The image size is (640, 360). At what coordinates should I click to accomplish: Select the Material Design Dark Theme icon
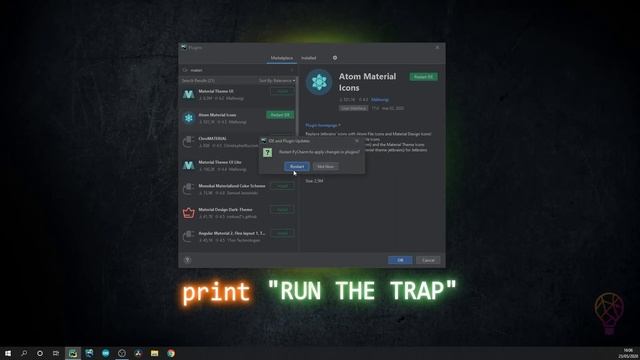(x=189, y=213)
